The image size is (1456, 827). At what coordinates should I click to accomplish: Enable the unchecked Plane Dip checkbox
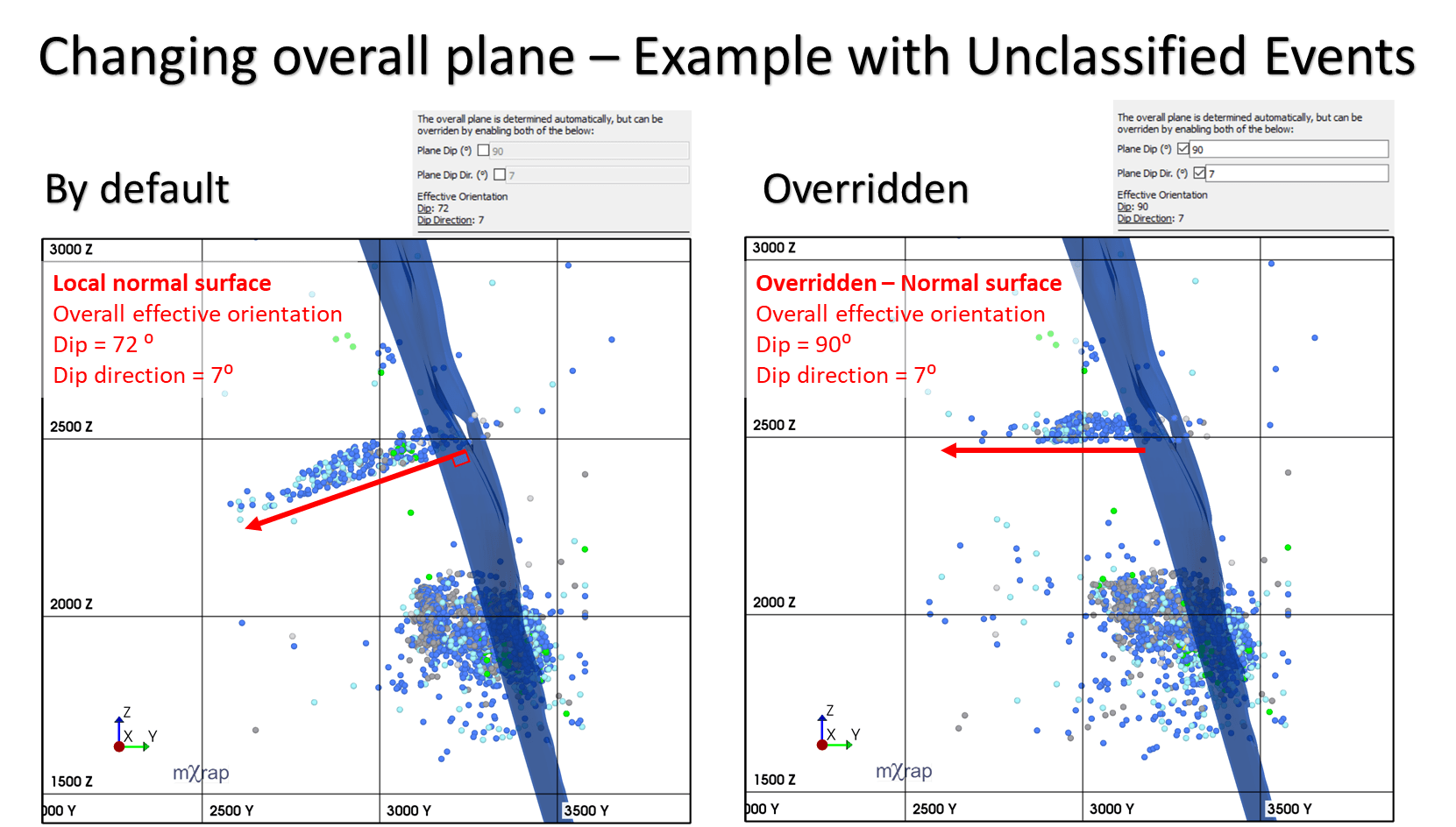[x=483, y=151]
